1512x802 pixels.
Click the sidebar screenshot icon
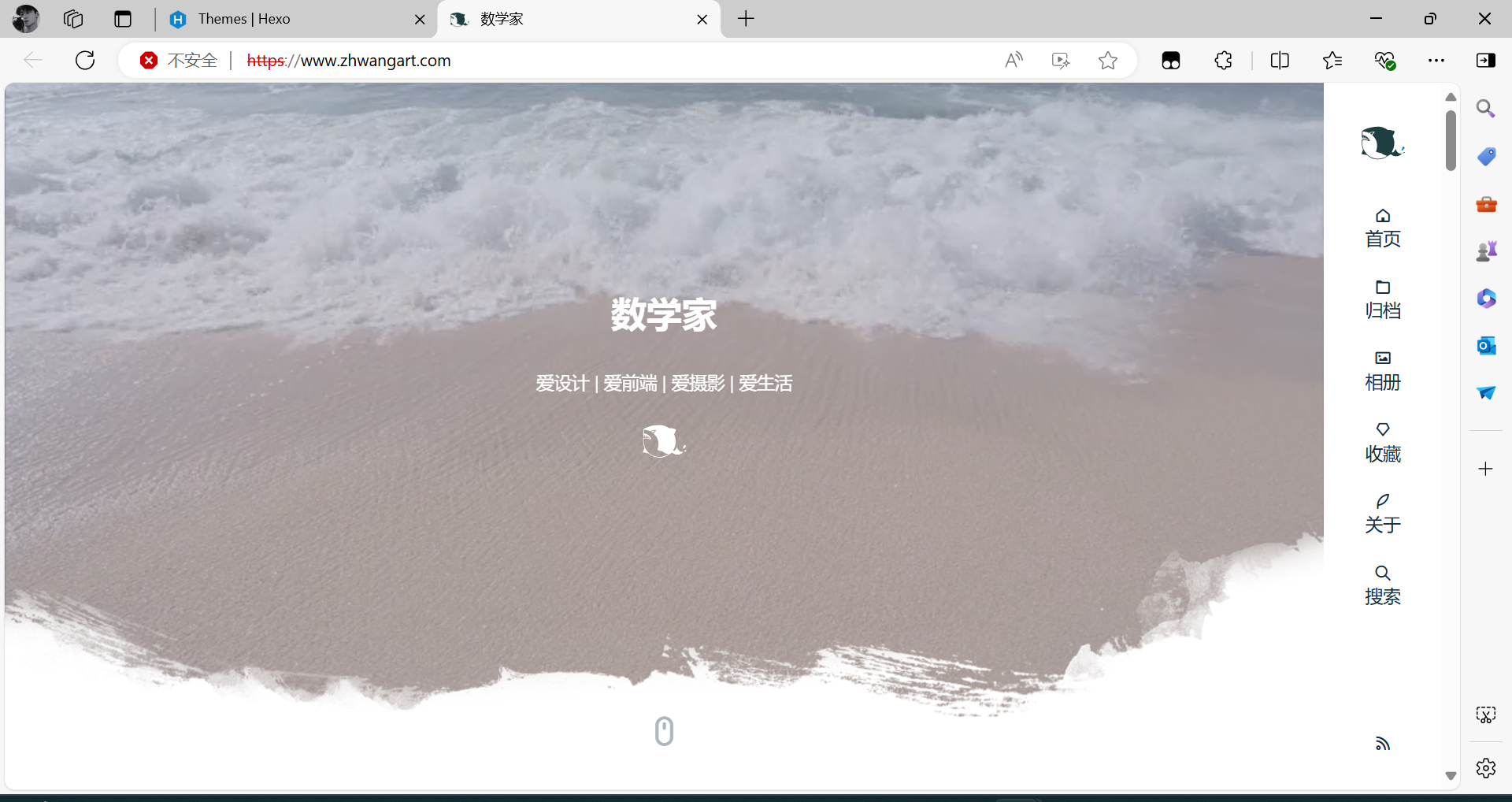coord(1485,715)
